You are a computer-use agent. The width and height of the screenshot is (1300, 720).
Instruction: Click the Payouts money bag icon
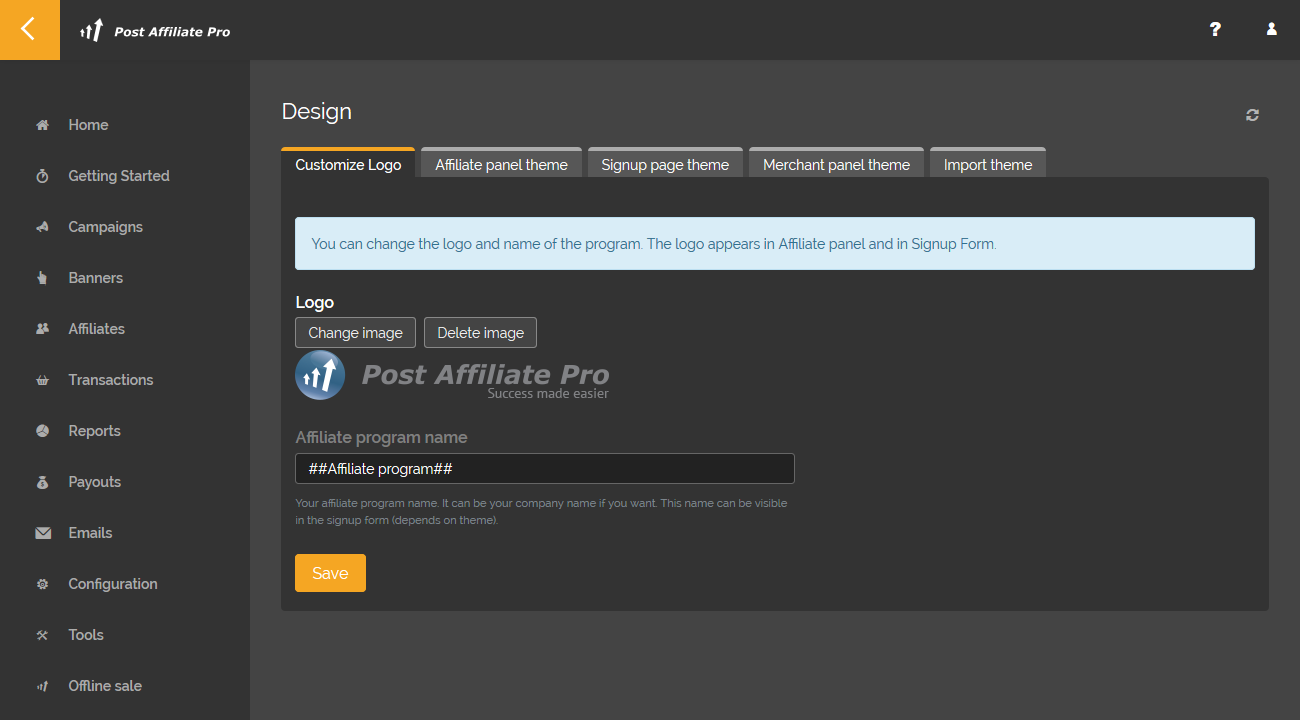42,482
